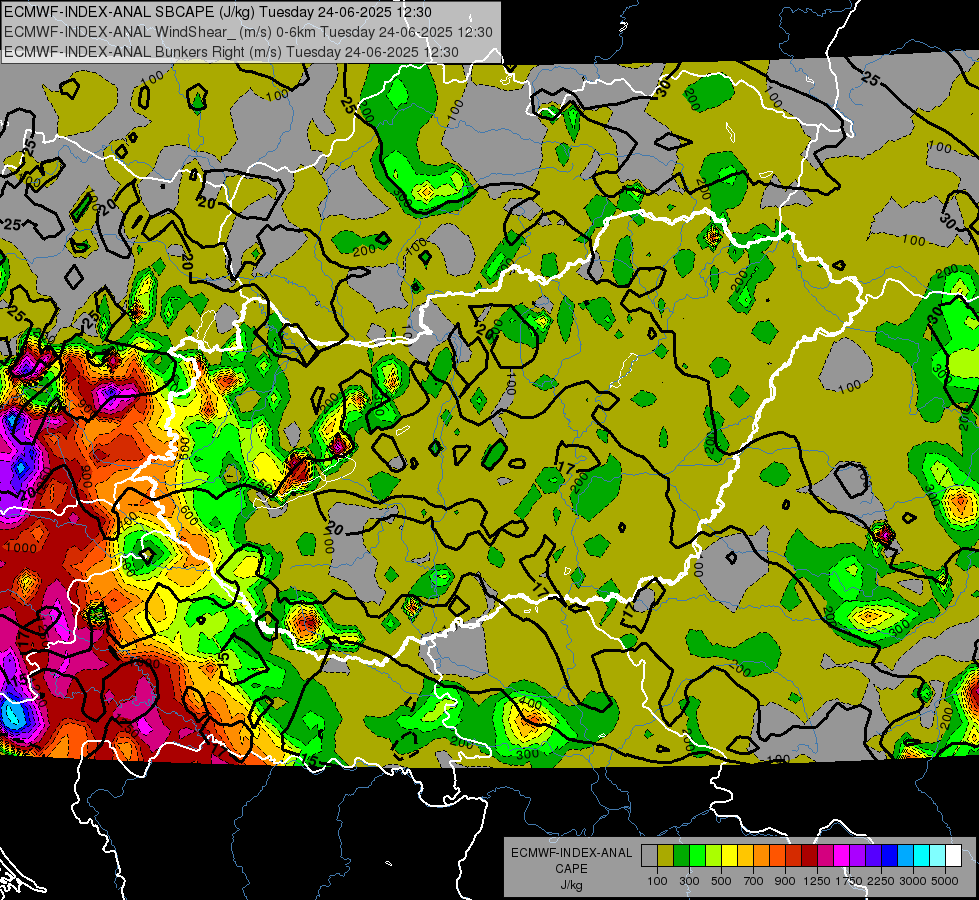This screenshot has height=900, width=979.
Task: Select the white swatch ending the legend
Action: [x=954, y=855]
